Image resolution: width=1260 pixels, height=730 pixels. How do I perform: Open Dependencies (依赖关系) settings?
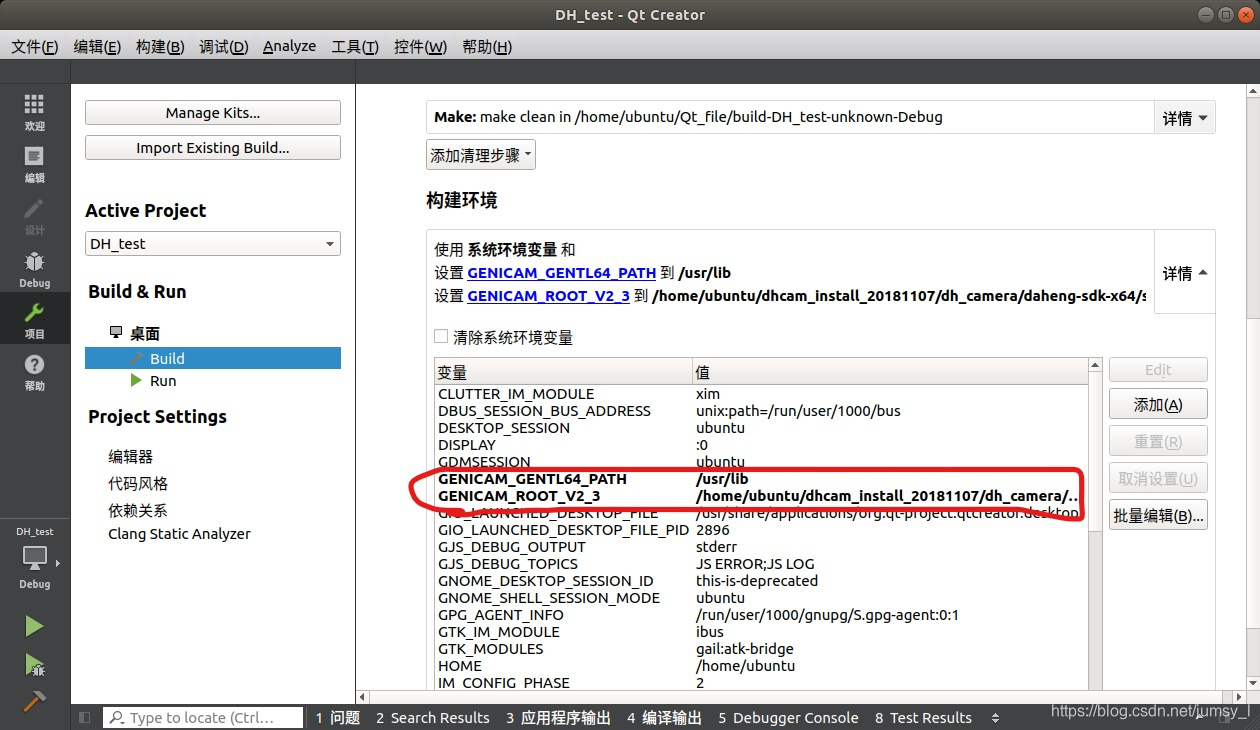[138, 510]
